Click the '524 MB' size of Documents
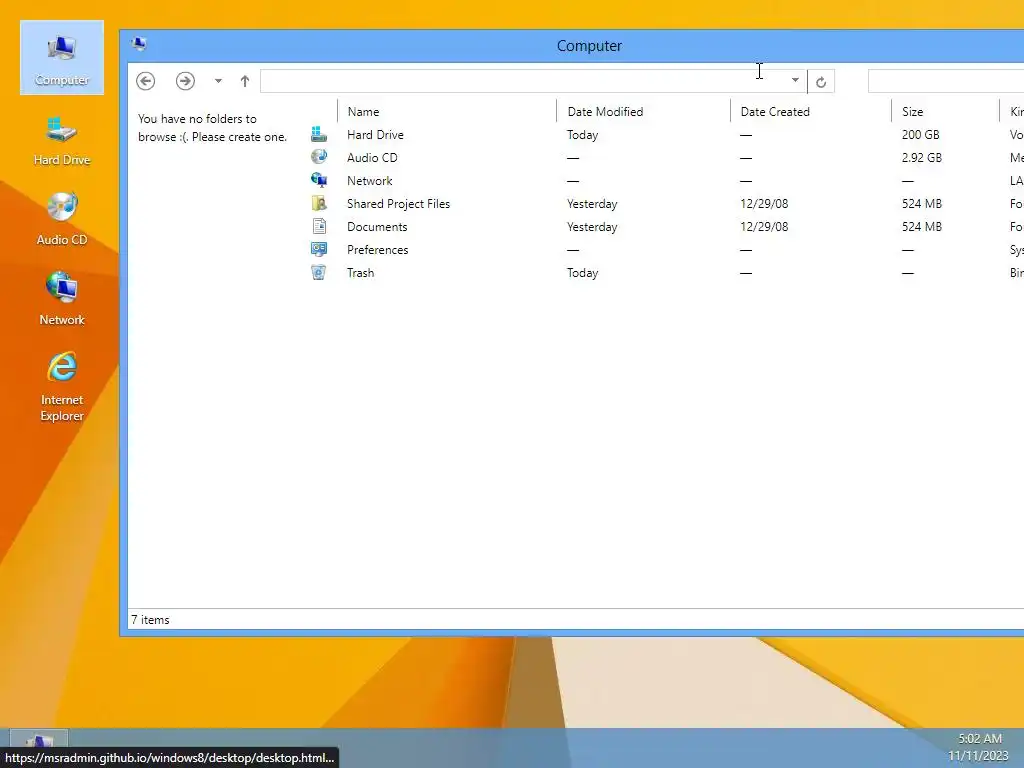1024x768 pixels. pyautogui.click(x=921, y=227)
